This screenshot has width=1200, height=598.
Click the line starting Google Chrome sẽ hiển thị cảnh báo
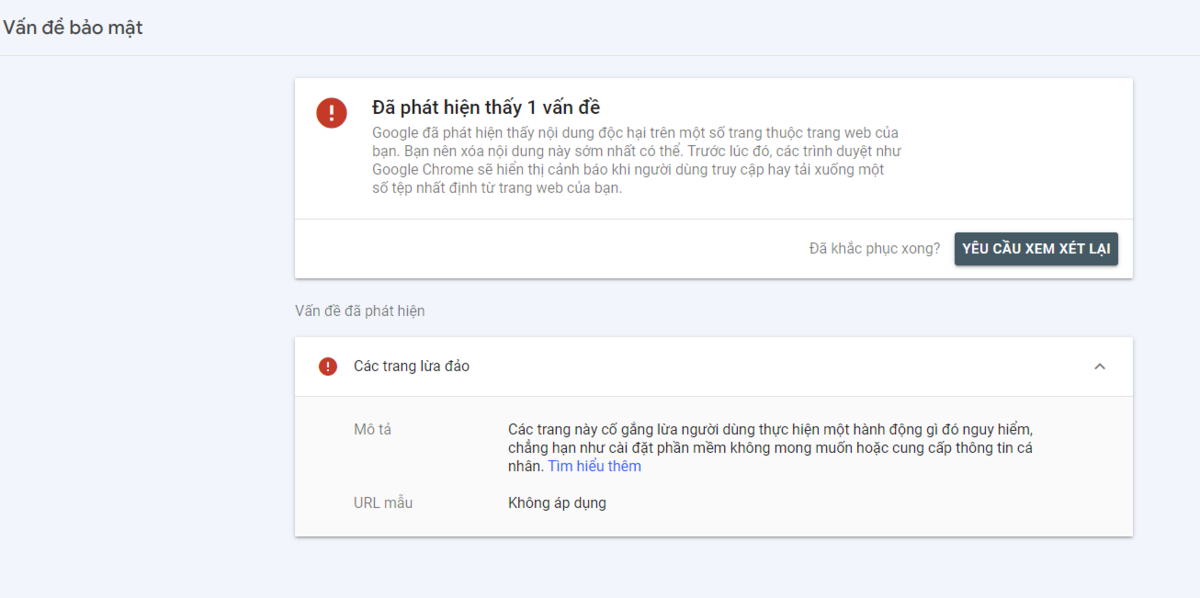(x=628, y=170)
